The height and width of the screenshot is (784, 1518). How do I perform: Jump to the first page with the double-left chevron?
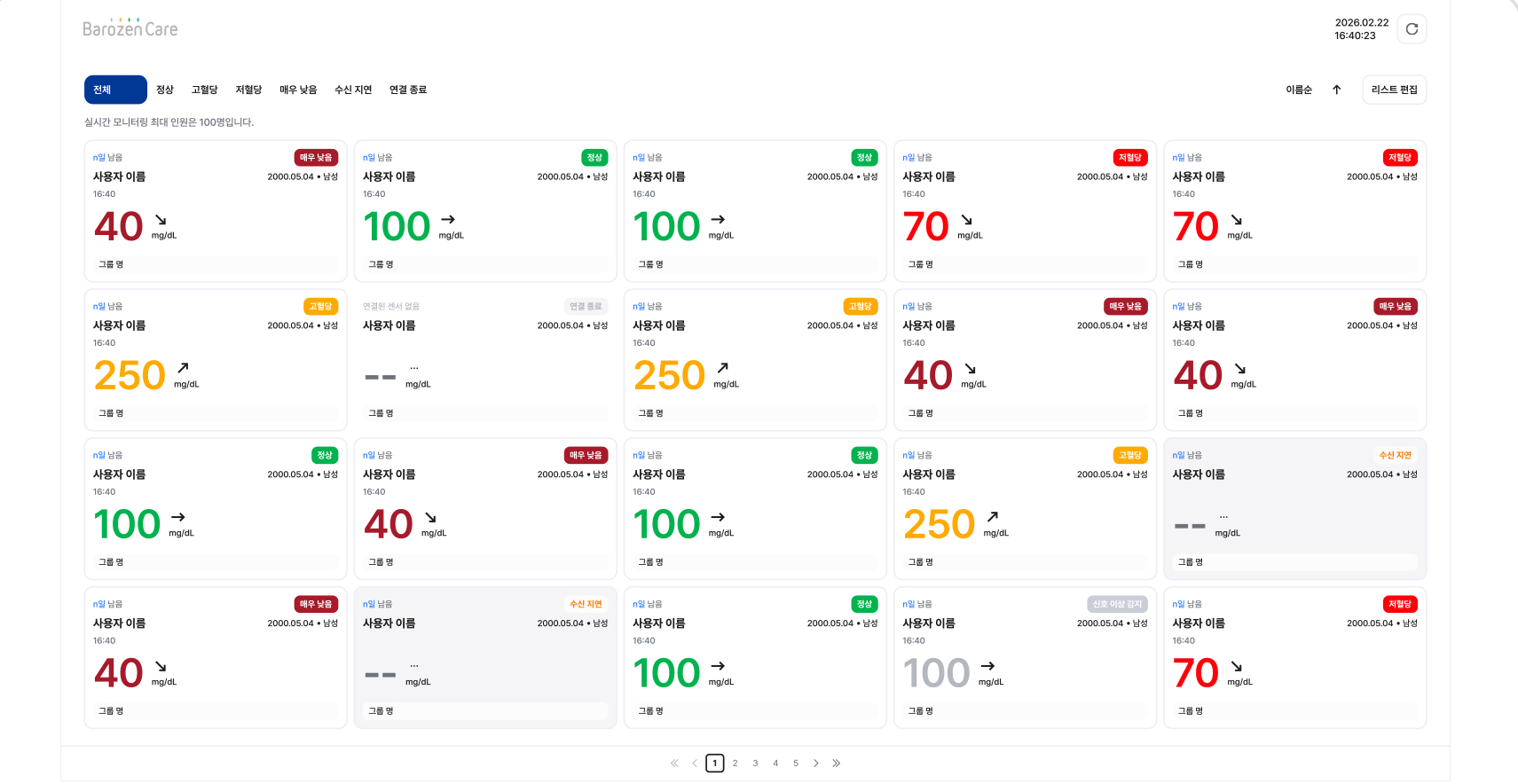pyautogui.click(x=674, y=764)
